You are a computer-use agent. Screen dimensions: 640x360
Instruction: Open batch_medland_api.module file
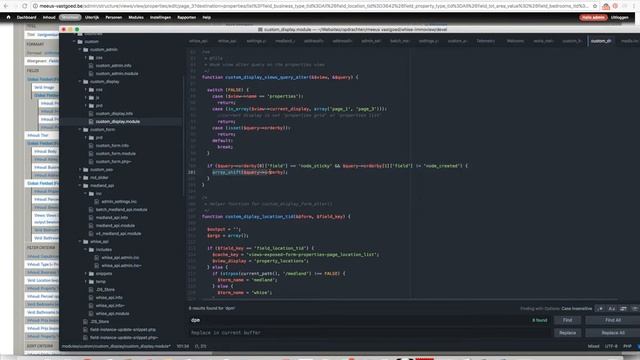click(121, 209)
